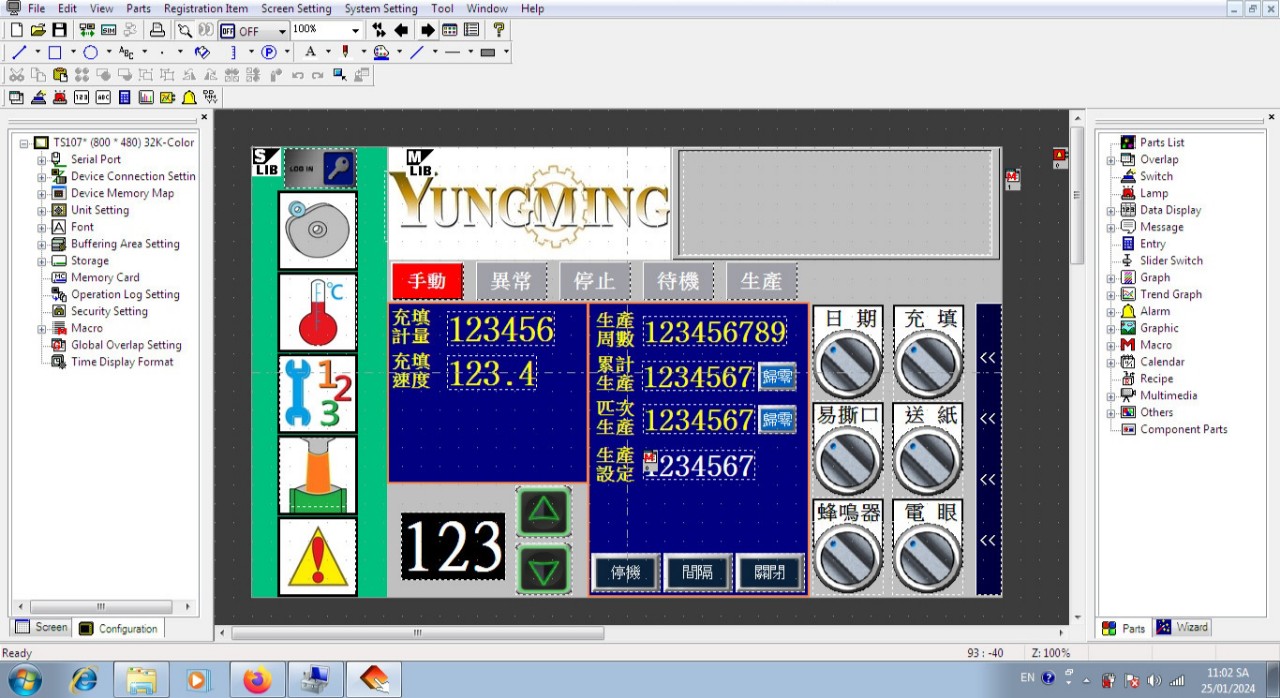The height and width of the screenshot is (698, 1280).
Task: Open the OFF state dropdown in toolbar
Action: pyautogui.click(x=282, y=31)
